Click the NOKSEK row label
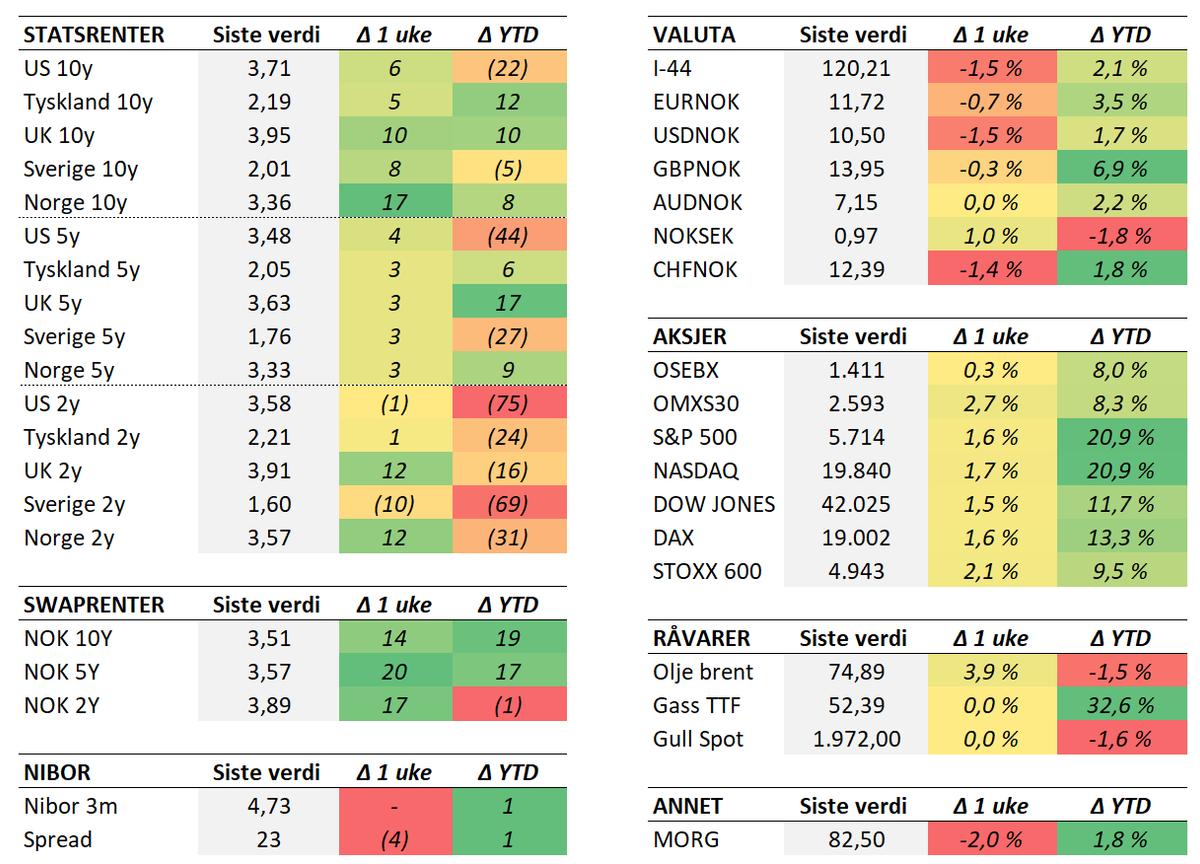Screen dimensions: 1200x864 [693, 236]
